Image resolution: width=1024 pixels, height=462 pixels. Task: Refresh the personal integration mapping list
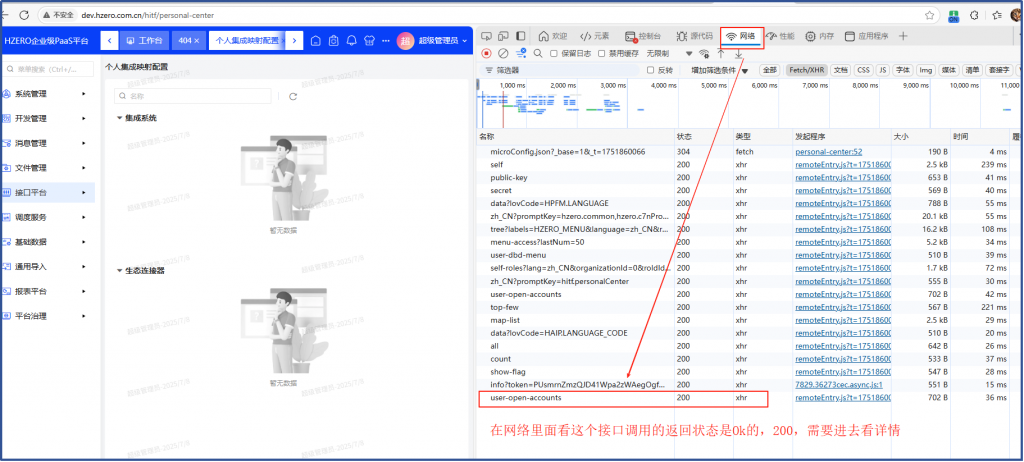[x=293, y=96]
